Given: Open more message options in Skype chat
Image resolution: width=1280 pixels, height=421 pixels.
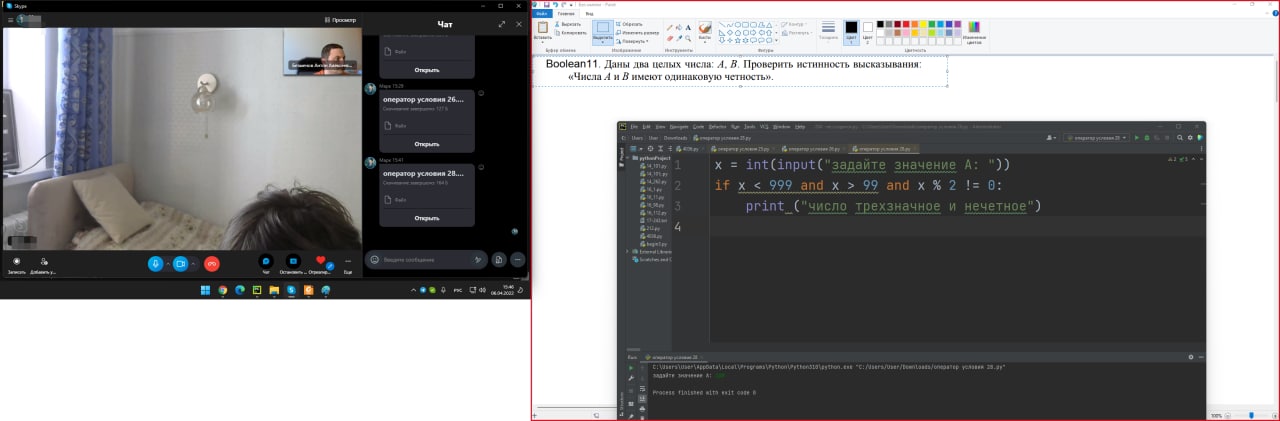Looking at the screenshot, I should [x=517, y=259].
